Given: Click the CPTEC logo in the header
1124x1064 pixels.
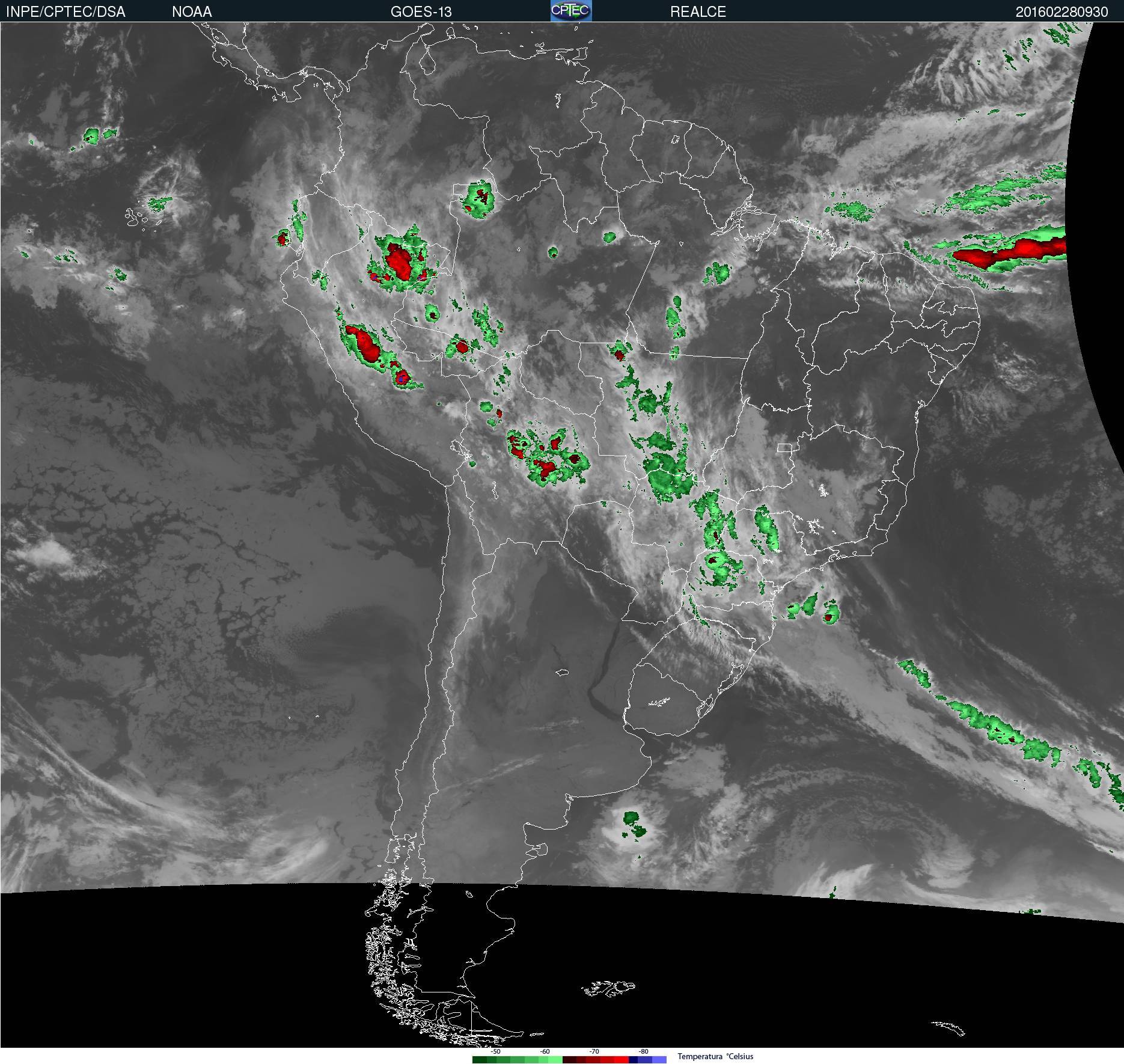Looking at the screenshot, I should point(571,11).
